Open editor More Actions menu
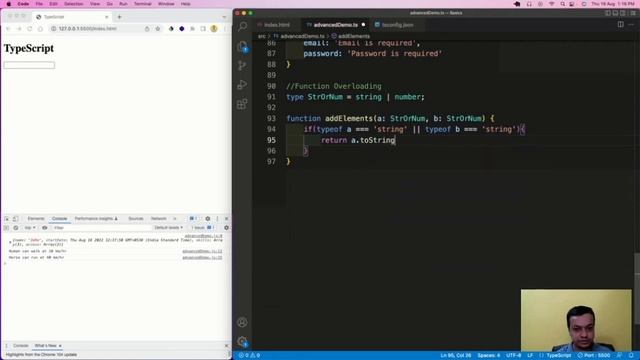Screen dimensions: 640x360 tap(631, 24)
